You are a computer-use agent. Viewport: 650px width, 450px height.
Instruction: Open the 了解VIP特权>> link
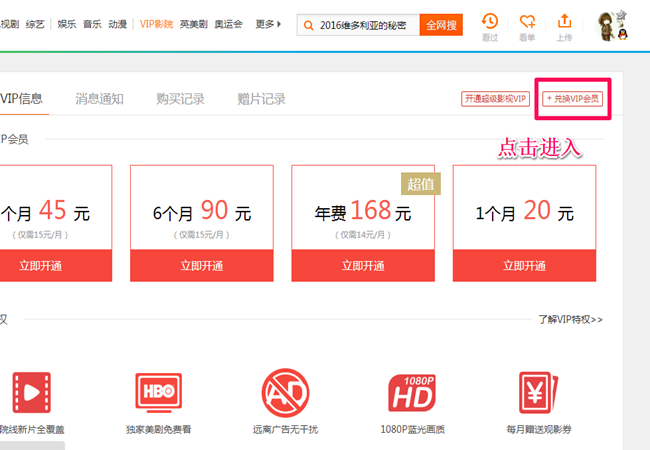pyautogui.click(x=570, y=319)
